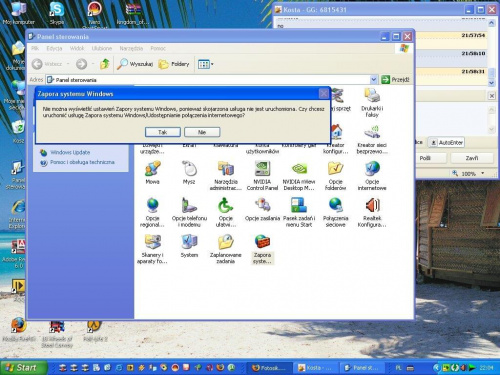The height and width of the screenshot is (375, 500).
Task: Click Pomoc i obsługa techniczna link
Action: (x=82, y=162)
